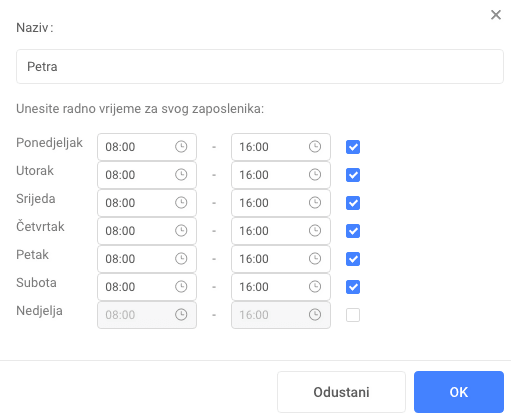Confirm with the OK button
511x418 pixels.
click(x=459, y=392)
